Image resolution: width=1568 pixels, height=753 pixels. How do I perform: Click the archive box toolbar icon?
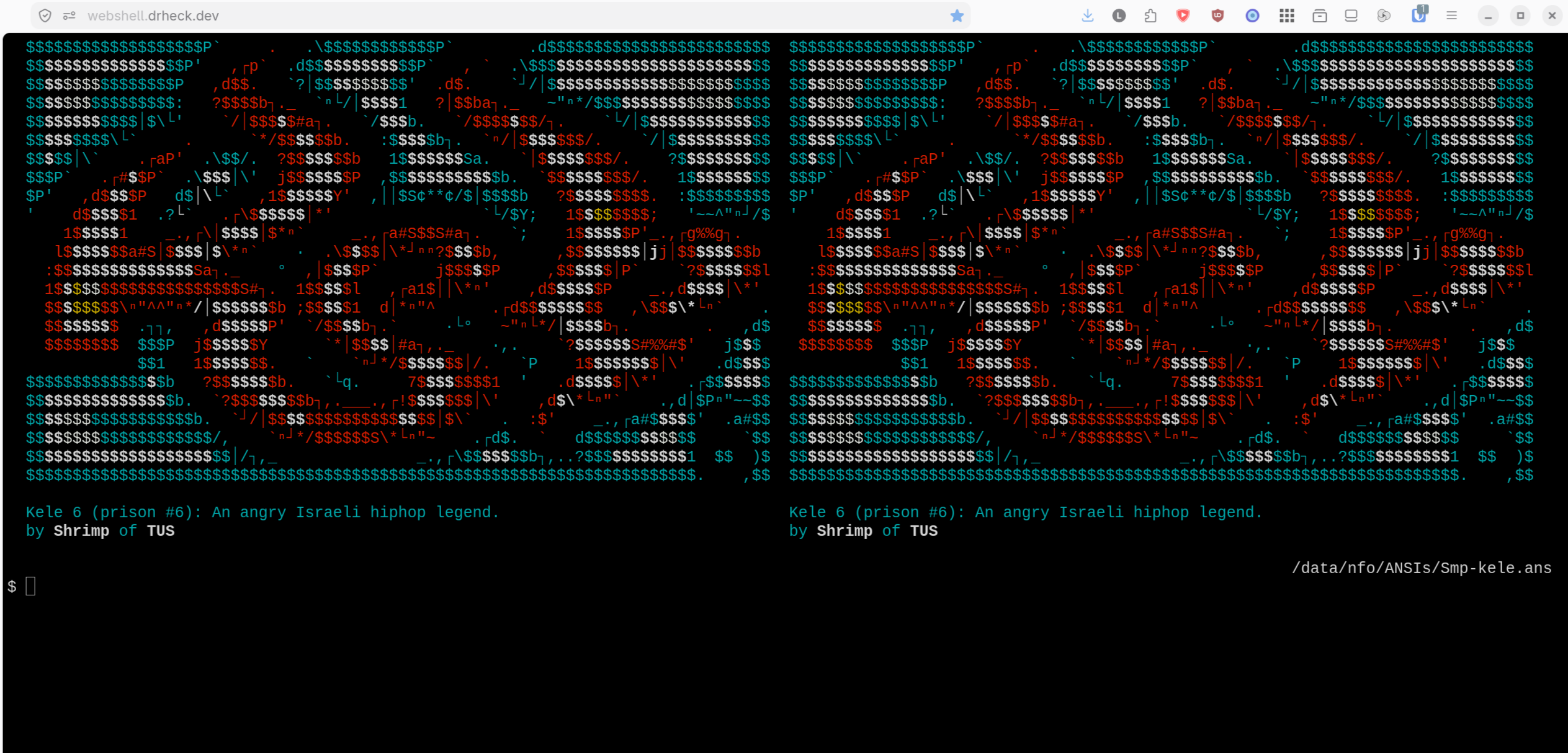pyautogui.click(x=1319, y=16)
